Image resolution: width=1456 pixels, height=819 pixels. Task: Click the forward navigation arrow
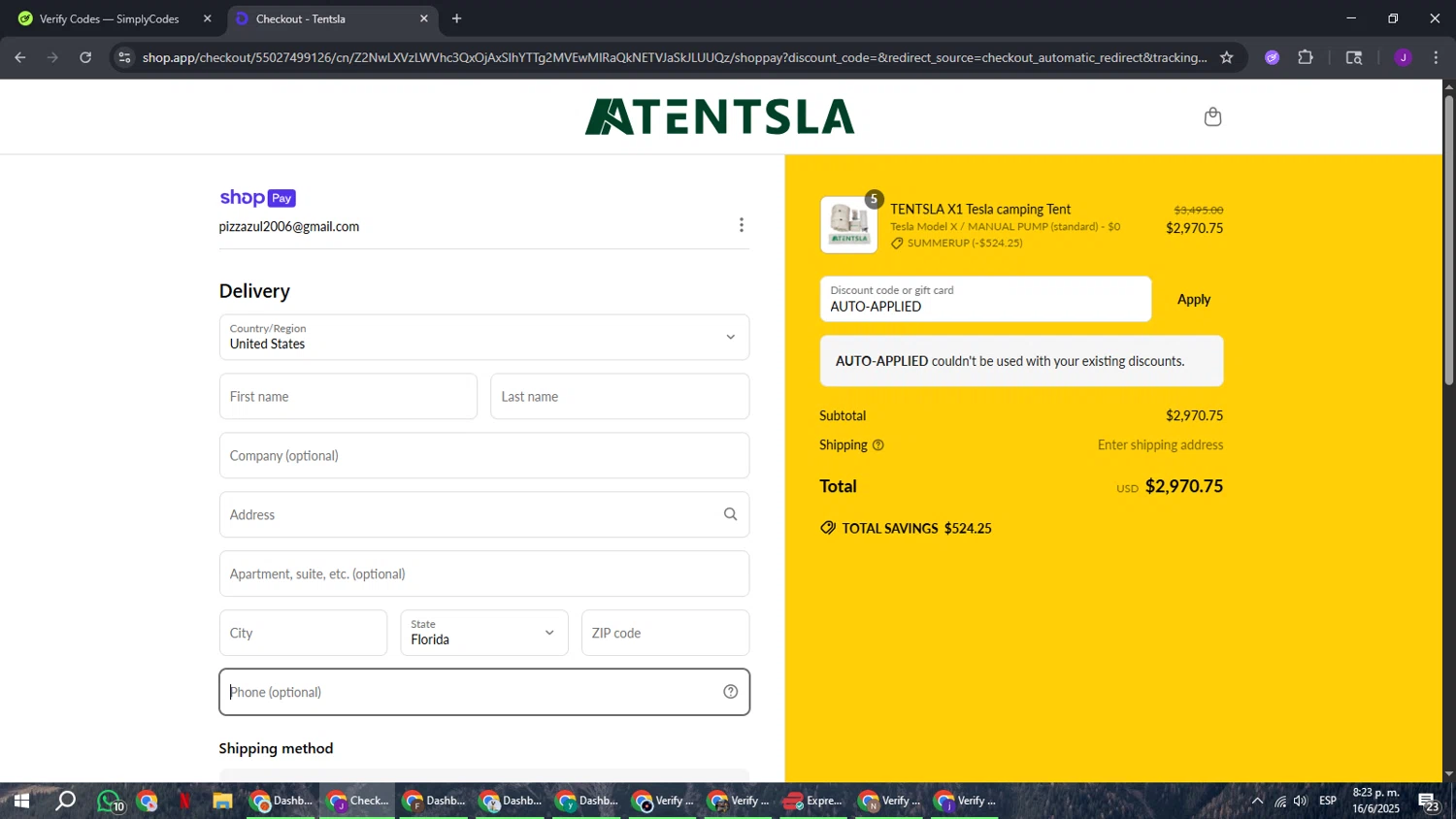tap(52, 57)
